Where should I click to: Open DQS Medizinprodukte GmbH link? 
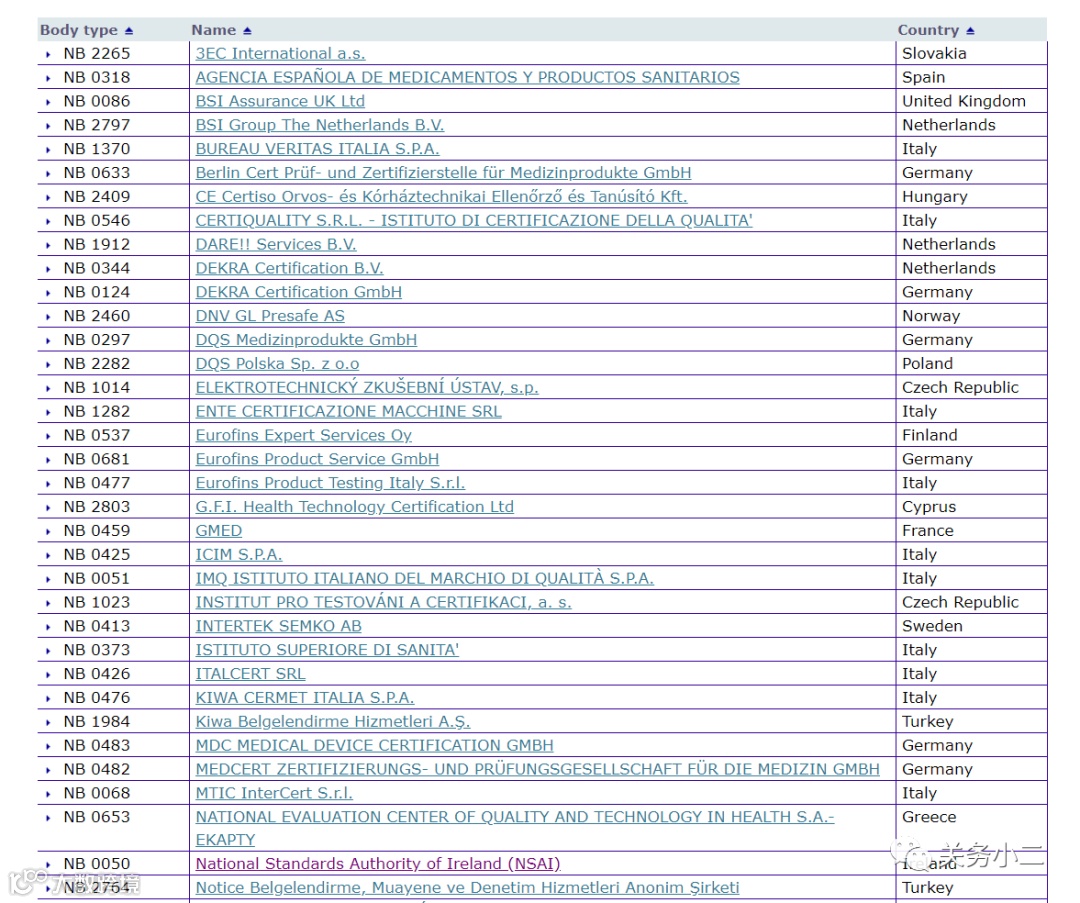[x=307, y=340]
